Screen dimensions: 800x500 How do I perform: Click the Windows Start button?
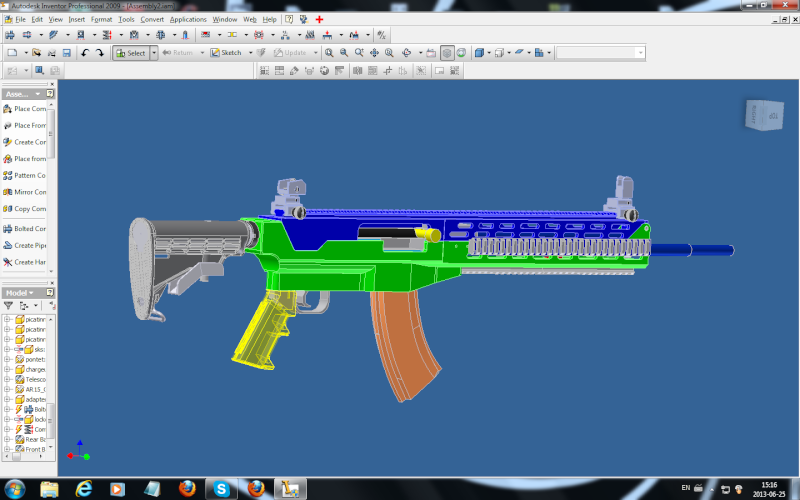[x=14, y=489]
